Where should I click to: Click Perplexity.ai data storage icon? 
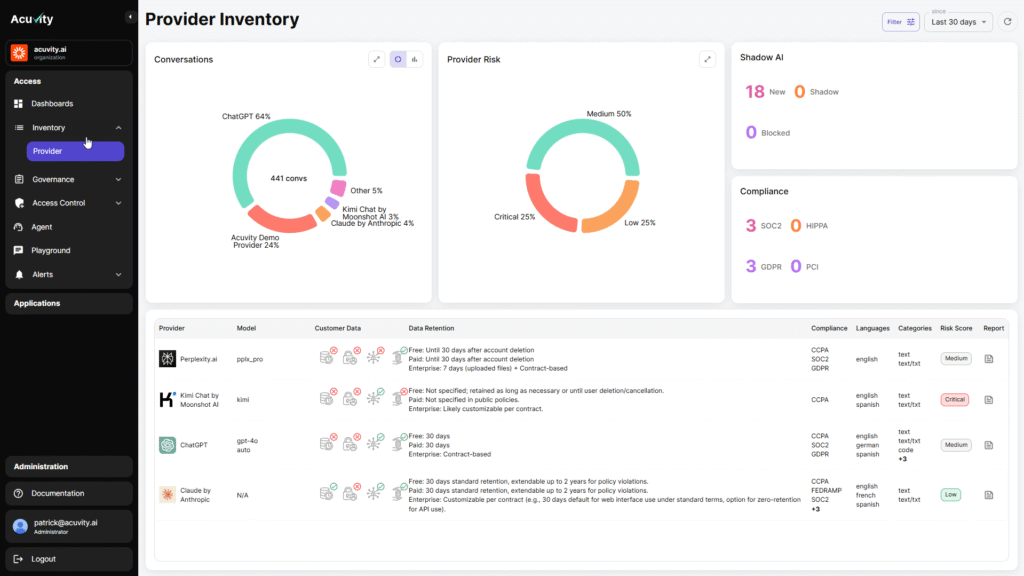pyautogui.click(x=327, y=357)
